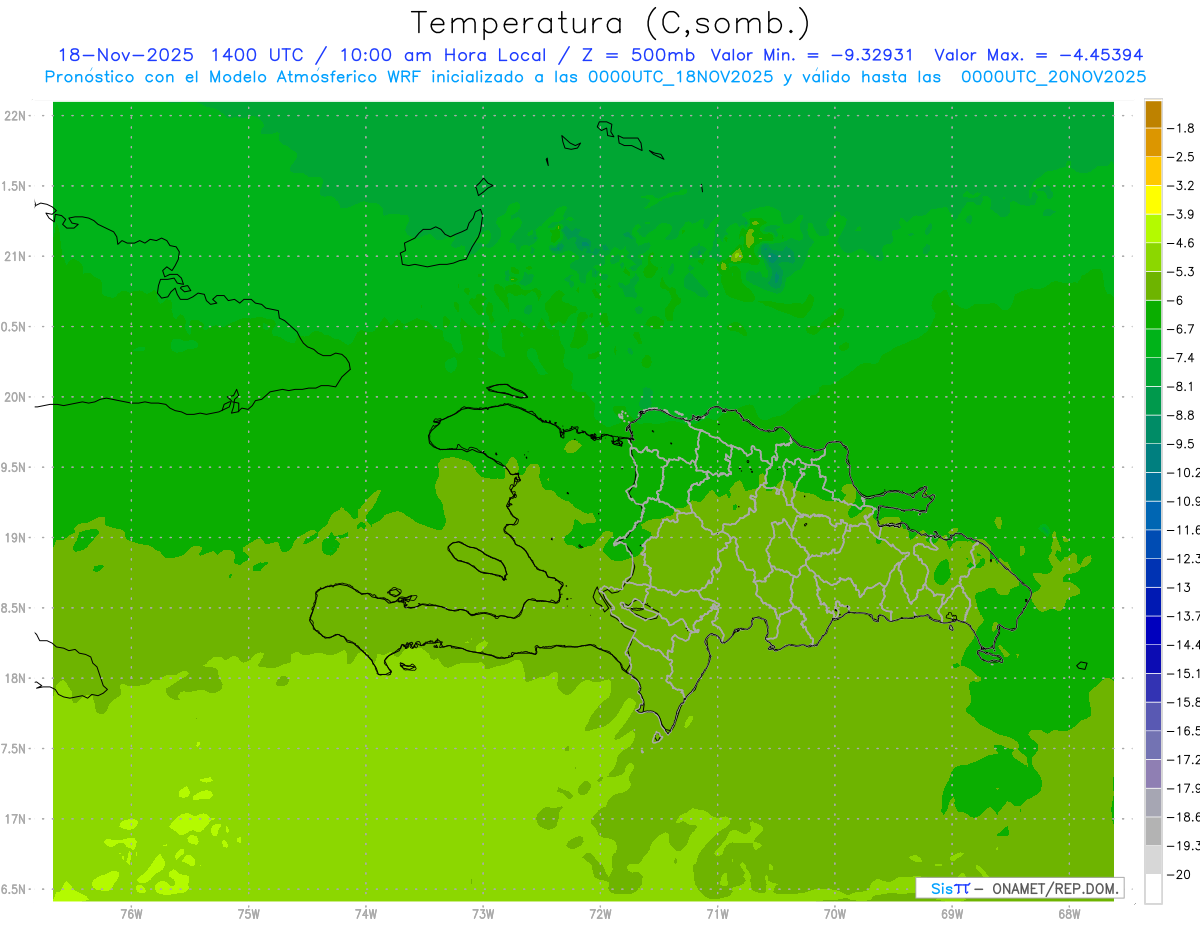Click the '74W' longitude label
Image resolution: width=1200 pixels, height=927 pixels.
366,913
